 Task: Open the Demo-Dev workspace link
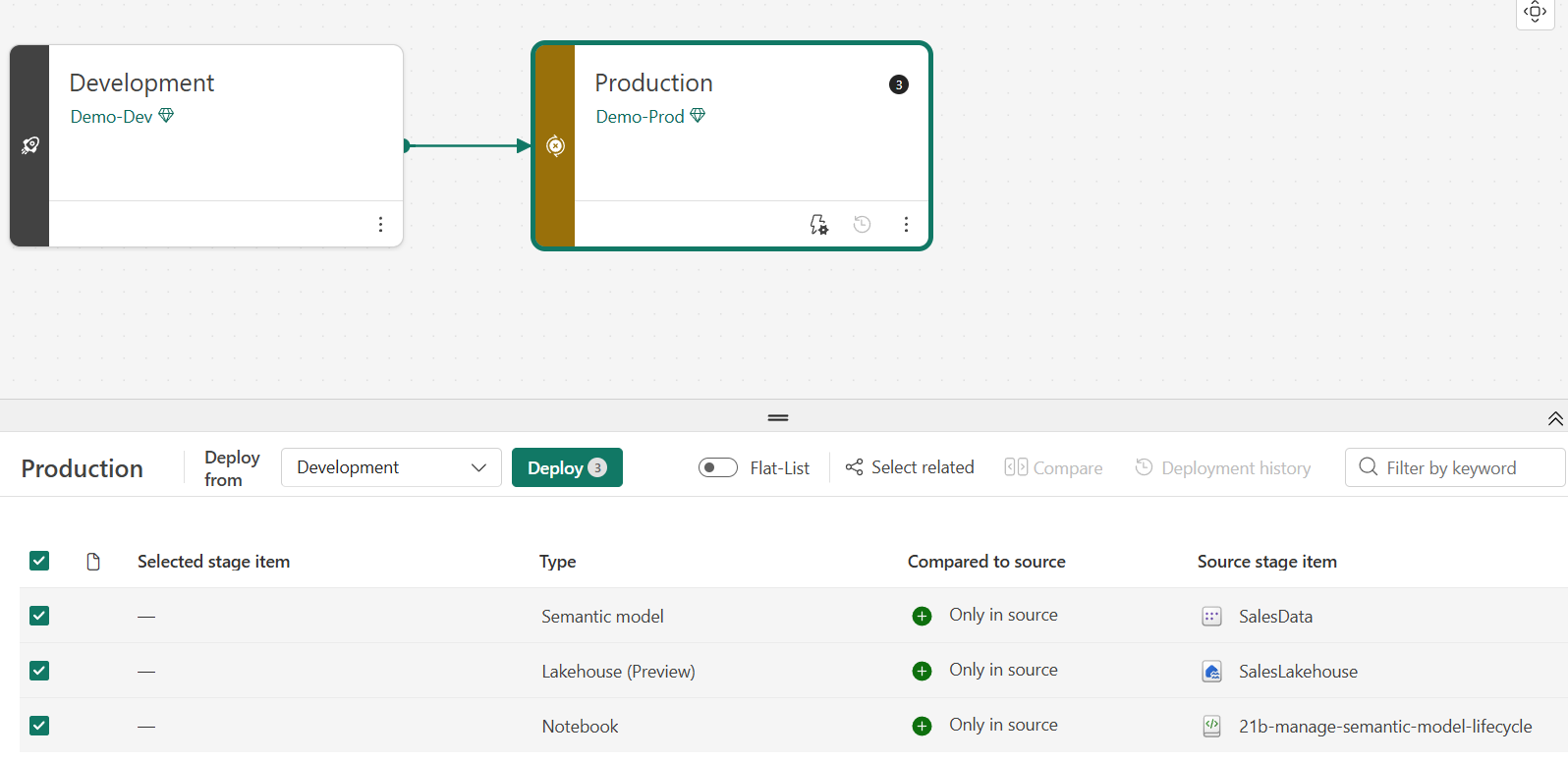(111, 116)
